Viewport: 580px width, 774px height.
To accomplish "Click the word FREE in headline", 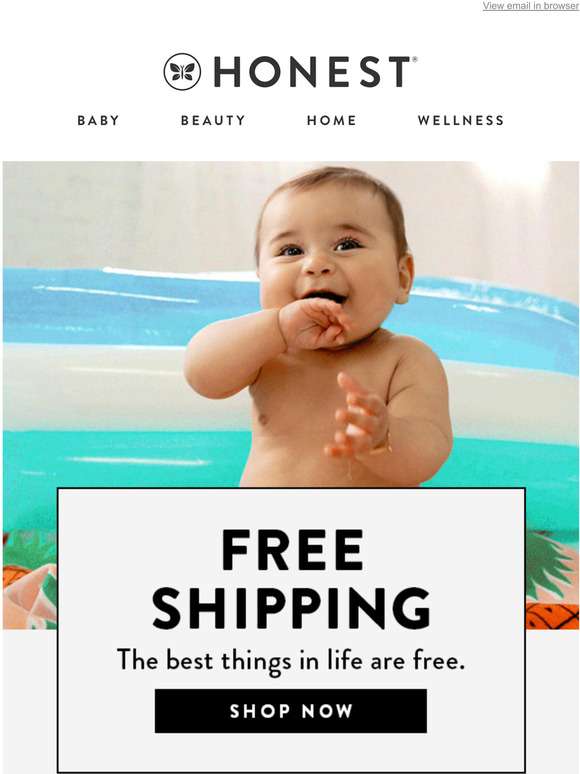I will 293,549.
